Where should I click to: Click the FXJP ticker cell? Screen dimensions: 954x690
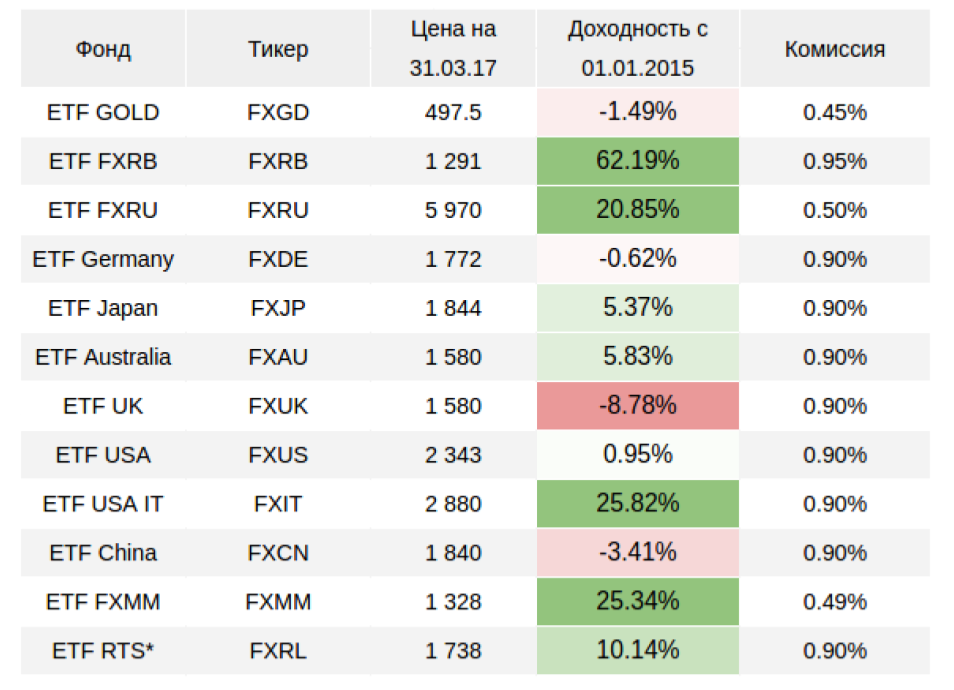pyautogui.click(x=278, y=308)
